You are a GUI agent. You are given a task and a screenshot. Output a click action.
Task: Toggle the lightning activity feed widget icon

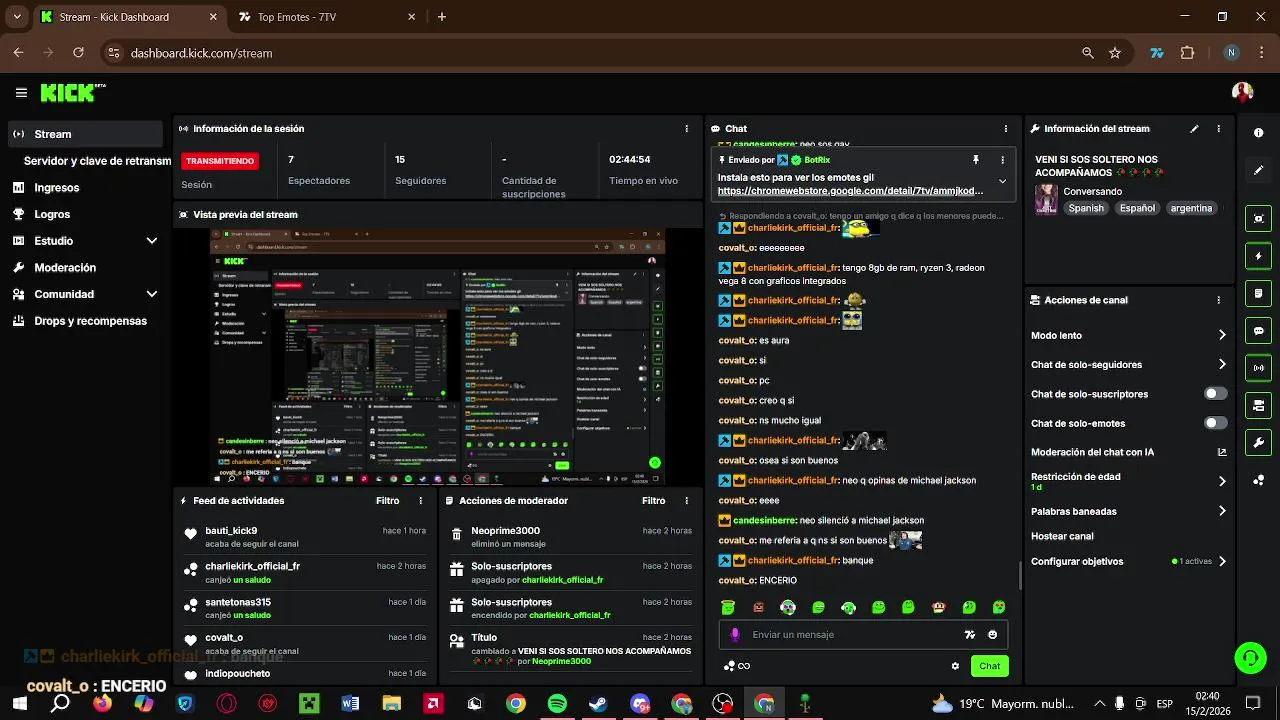click(x=1258, y=256)
